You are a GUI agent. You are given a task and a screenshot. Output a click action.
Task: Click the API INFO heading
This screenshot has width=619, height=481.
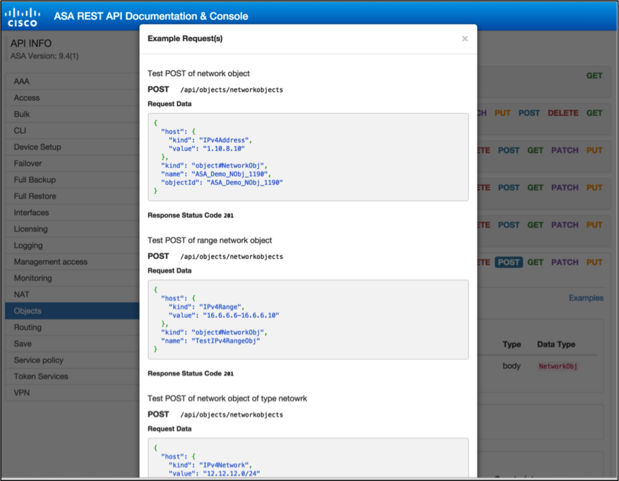(x=31, y=43)
